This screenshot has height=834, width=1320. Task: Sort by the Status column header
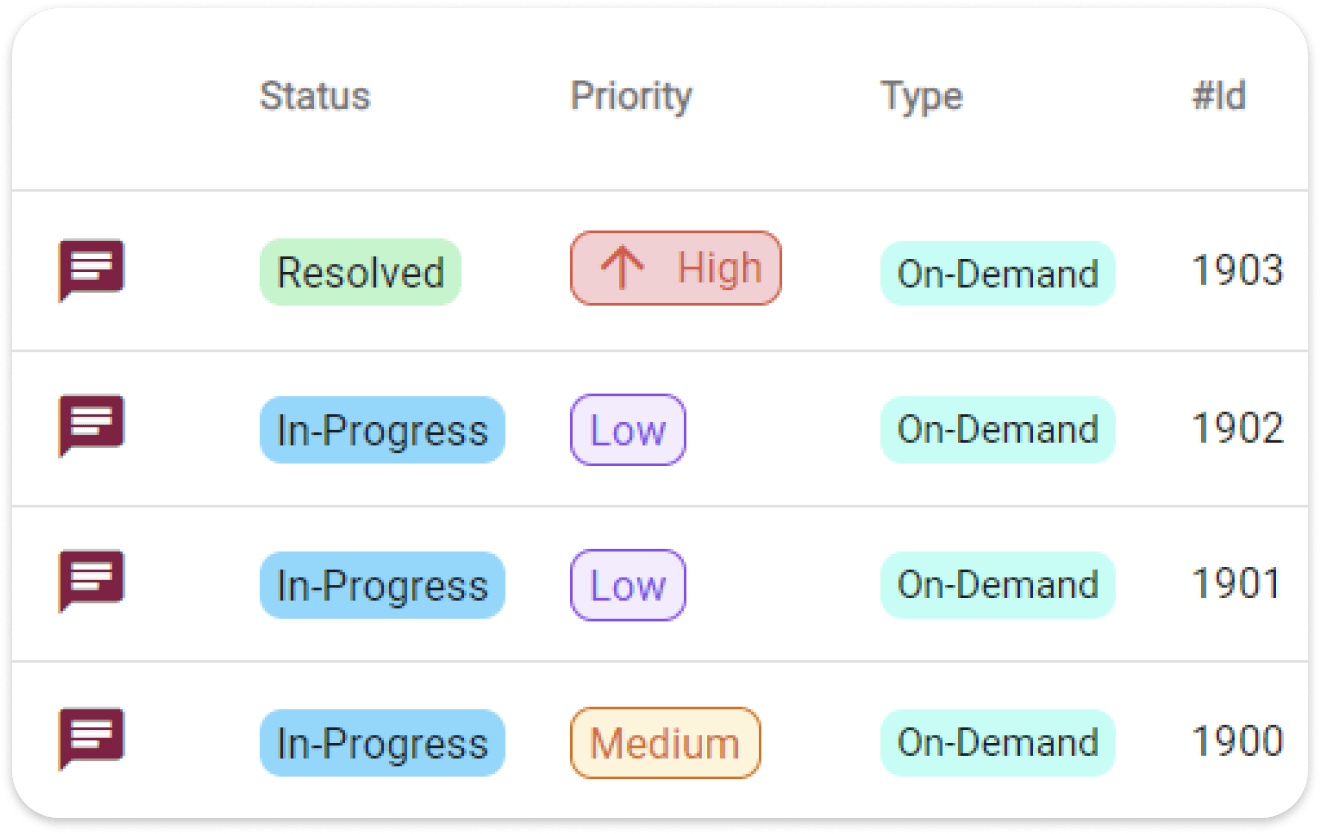(315, 97)
